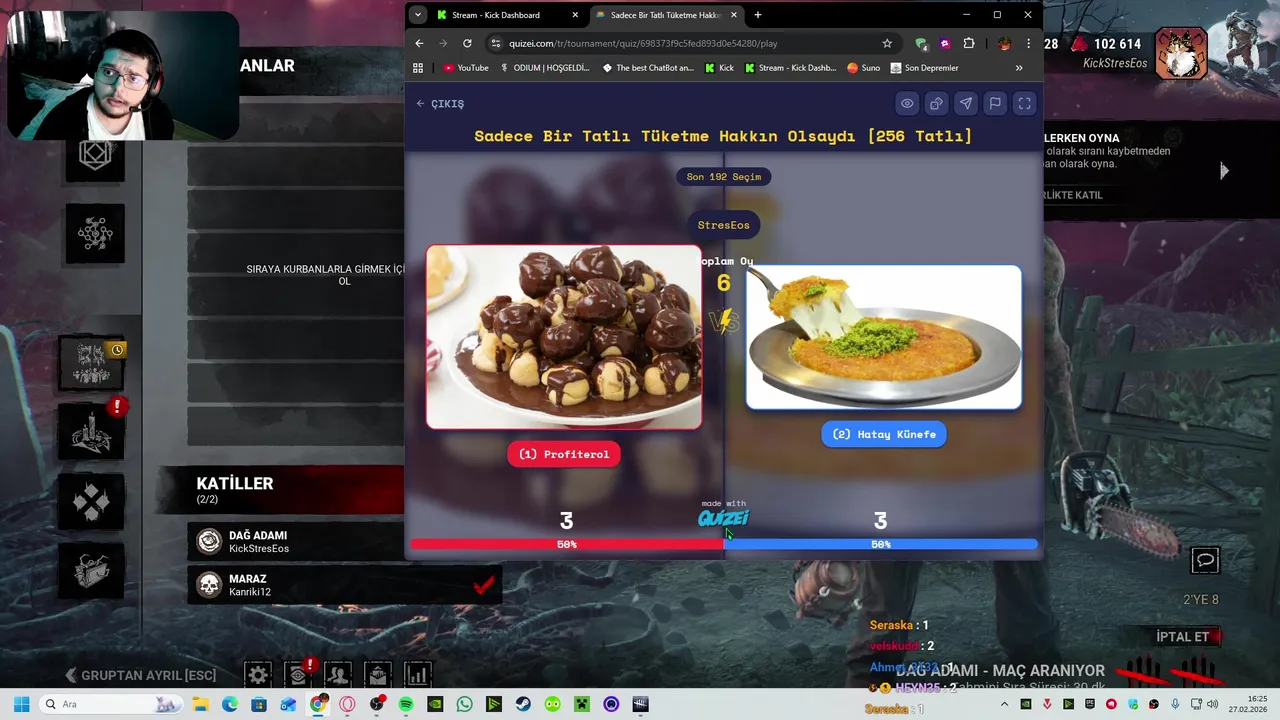Open Son Depremler bookmark
The width and height of the screenshot is (1280, 720).
(x=925, y=68)
